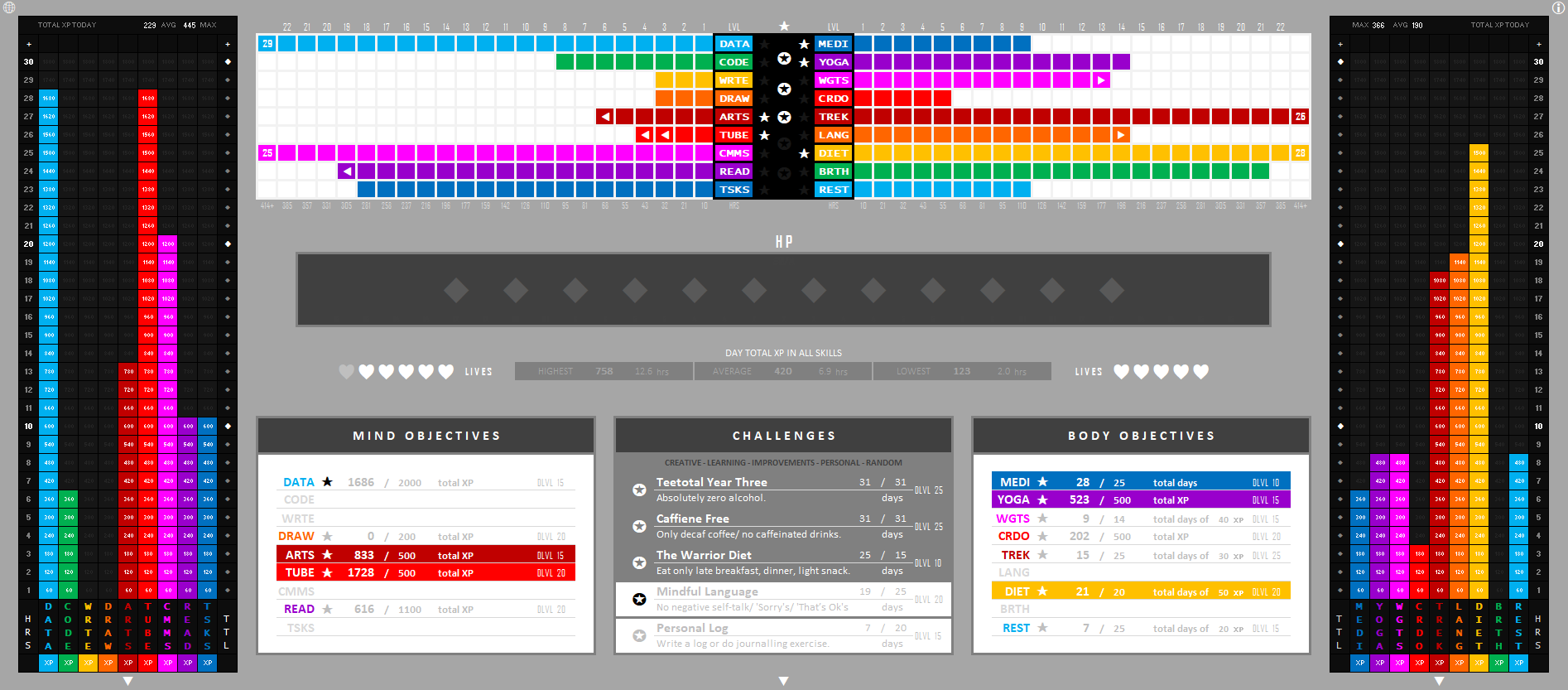Expand section using arrow below right XP panel
The width and height of the screenshot is (1568, 690).
pos(1439,681)
